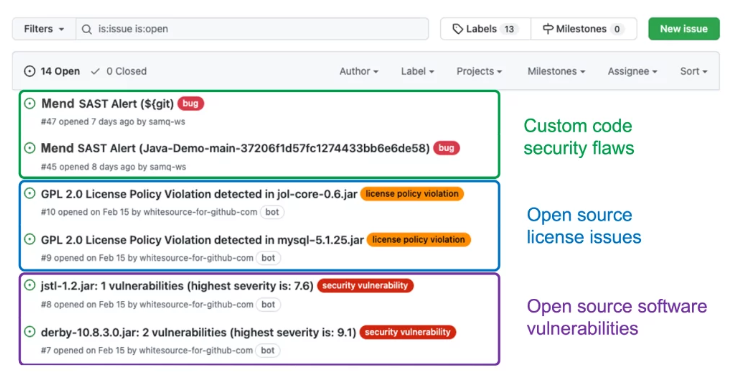Click security vulnerability label on derby issue
Image resolution: width=740 pixels, height=384 pixels.
[408, 332]
